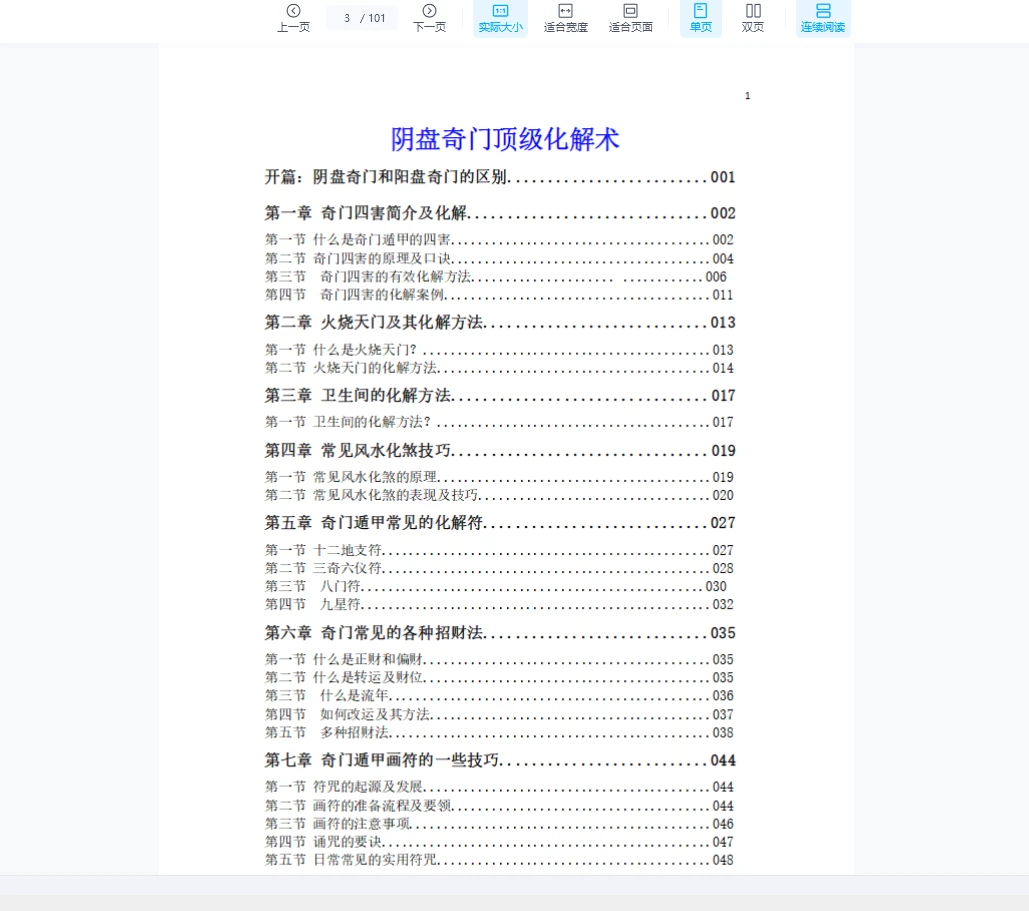This screenshot has height=911, width=1029.
Task: Open chapter 第七章 奇门遁甲画符的一些技巧
Action: [x=499, y=761]
